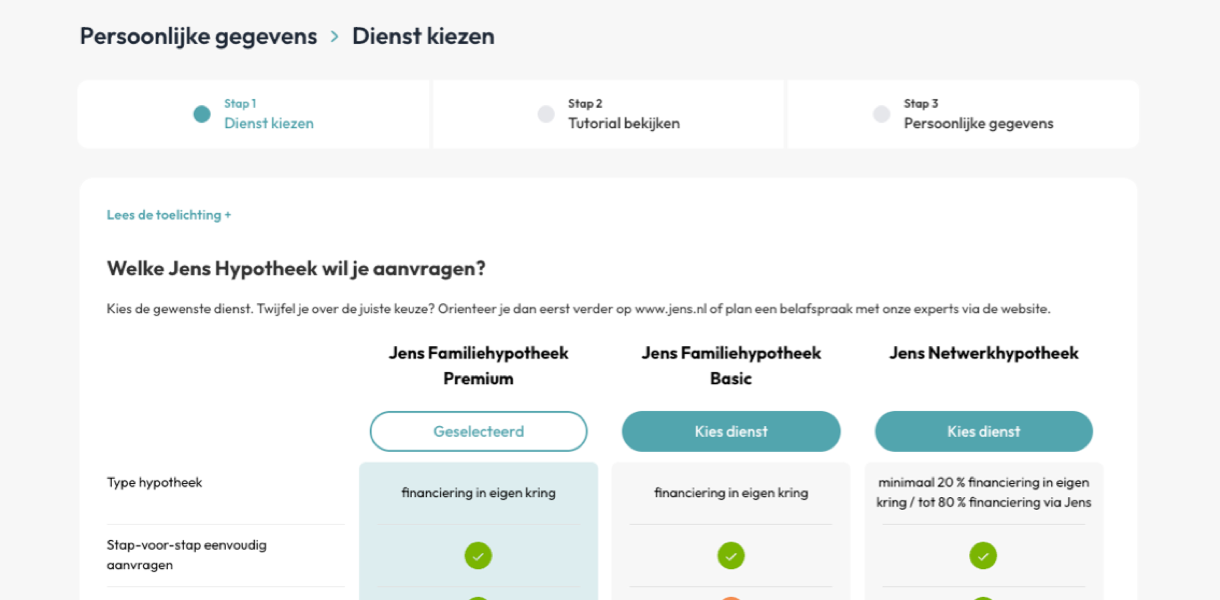Choose Kies dienst for Jens Netwerkhypotheek

click(983, 431)
